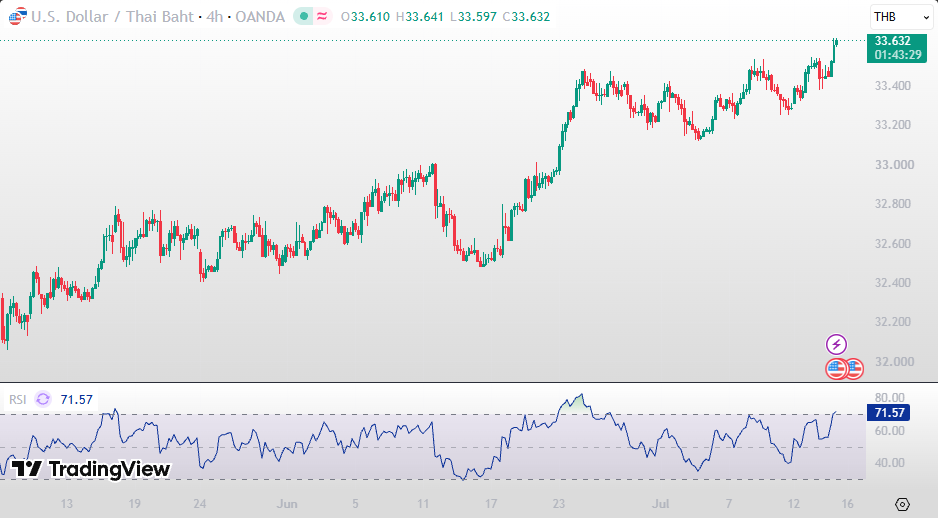Click the 23 date label on time axis
This screenshot has height=518, width=938.
pos(559,504)
